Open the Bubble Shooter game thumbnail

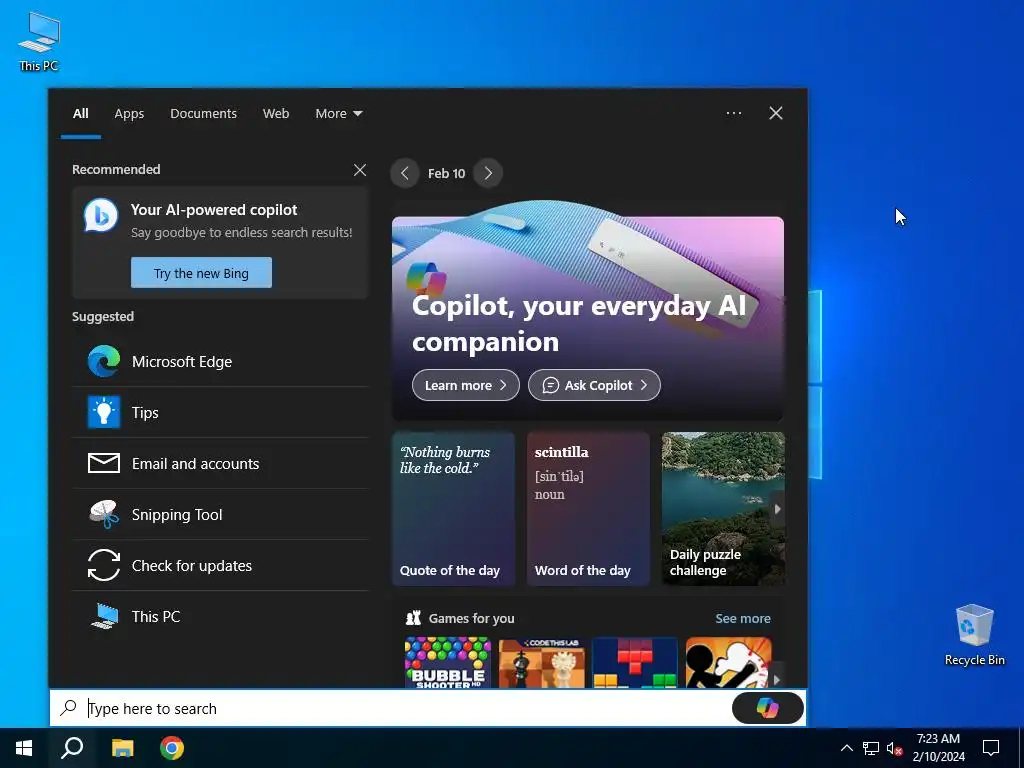448,663
